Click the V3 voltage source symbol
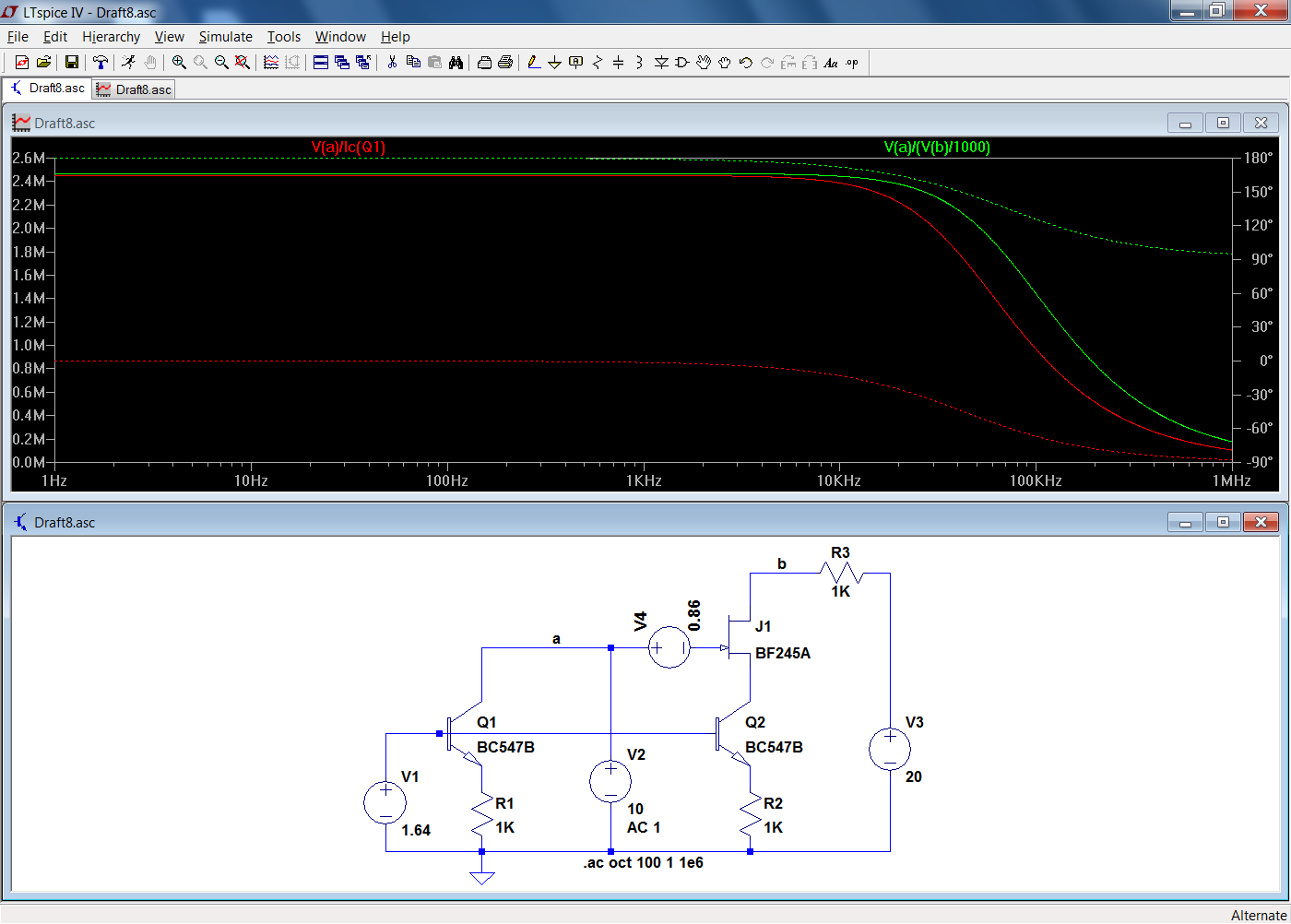The width and height of the screenshot is (1291, 924). (x=890, y=750)
